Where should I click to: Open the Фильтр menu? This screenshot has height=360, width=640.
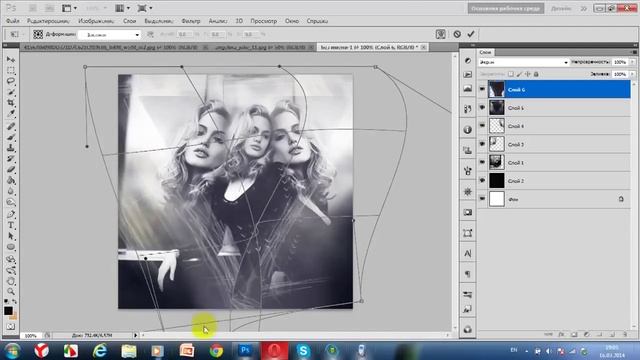click(191, 21)
